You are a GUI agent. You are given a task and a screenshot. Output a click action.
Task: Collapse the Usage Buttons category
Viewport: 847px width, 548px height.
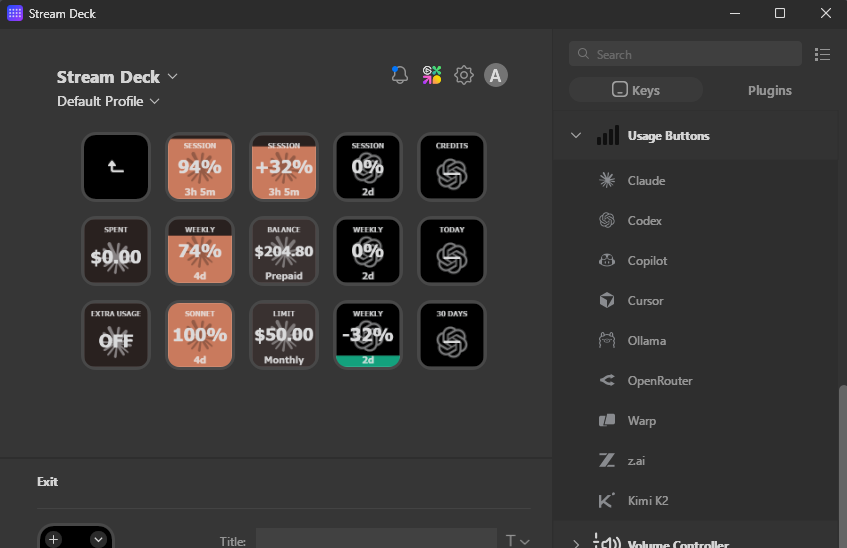tap(576, 135)
